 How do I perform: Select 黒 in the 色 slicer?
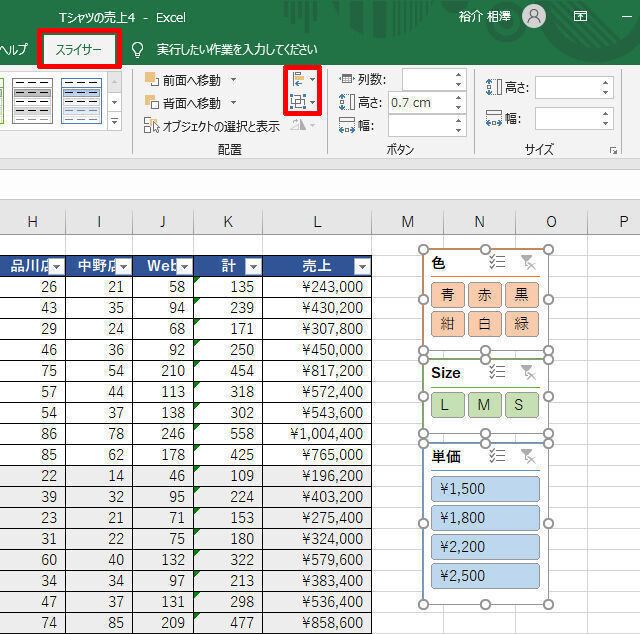pyautogui.click(x=522, y=295)
